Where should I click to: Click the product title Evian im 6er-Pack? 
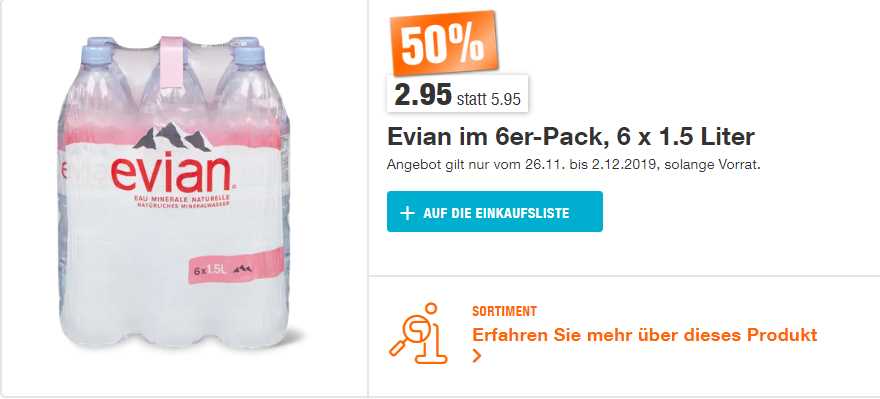point(571,136)
